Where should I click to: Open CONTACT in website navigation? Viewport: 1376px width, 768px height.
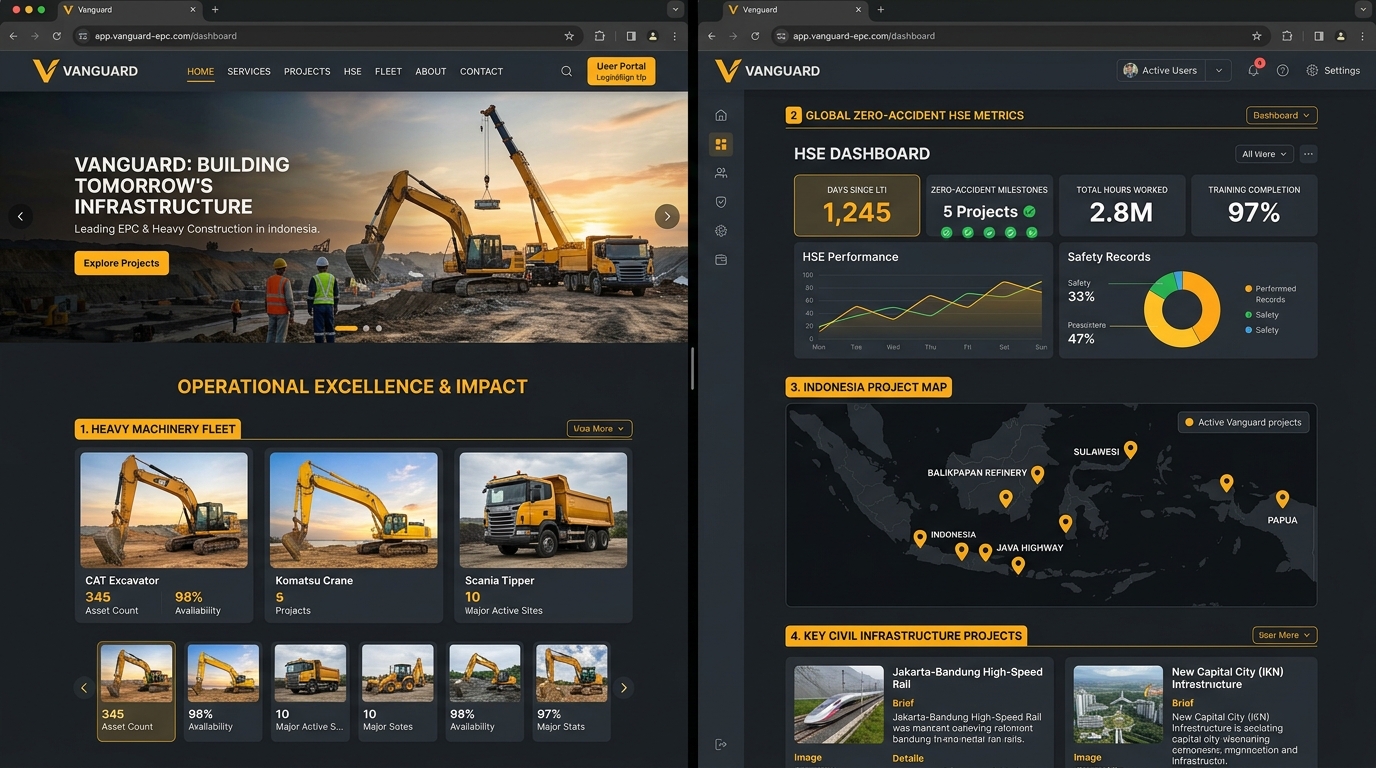tap(481, 71)
